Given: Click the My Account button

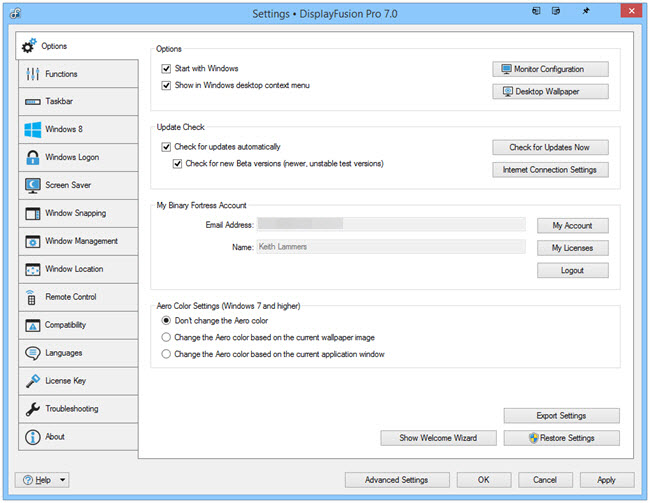Looking at the screenshot, I should click(573, 226).
